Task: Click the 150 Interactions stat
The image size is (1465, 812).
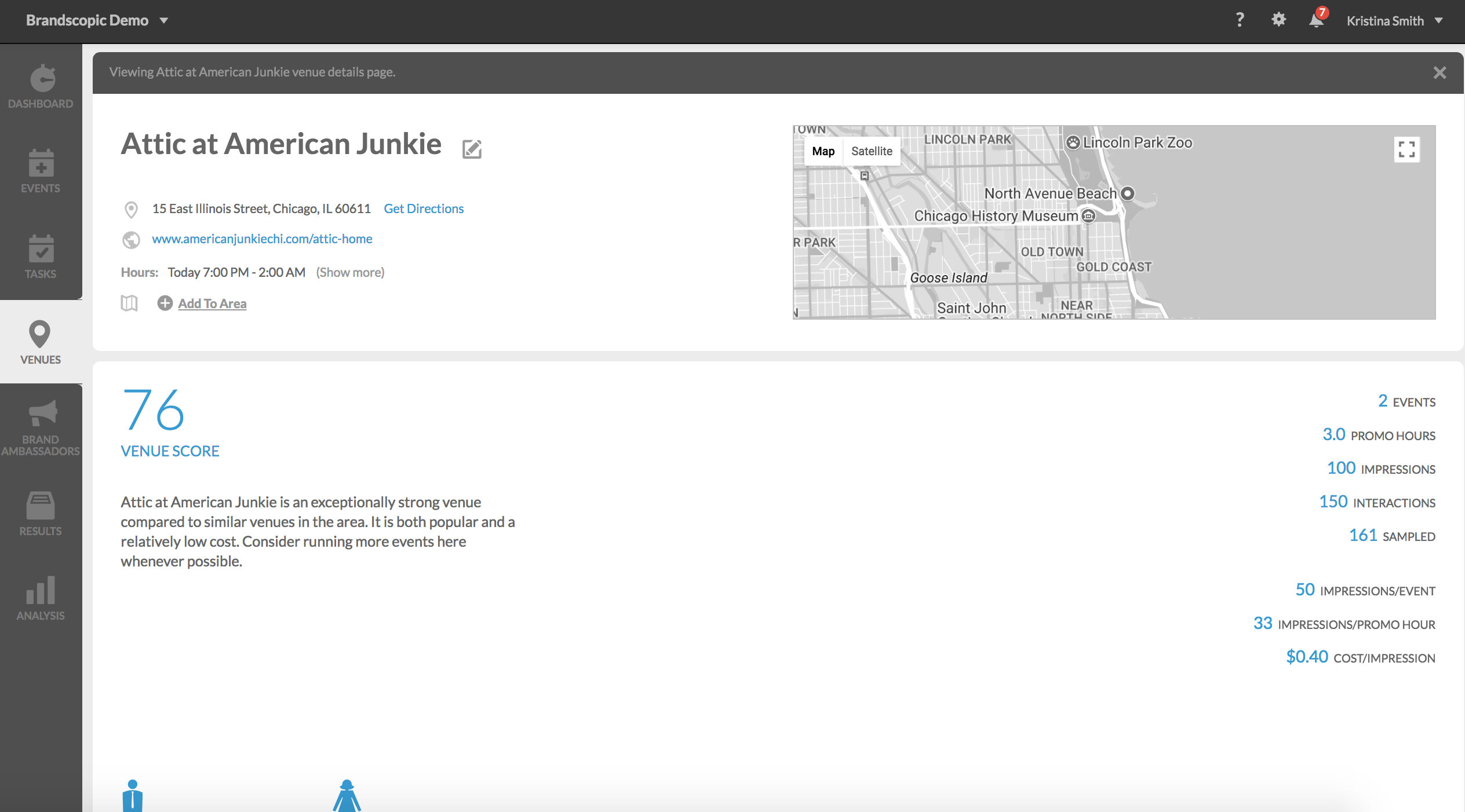Action: pos(1377,502)
